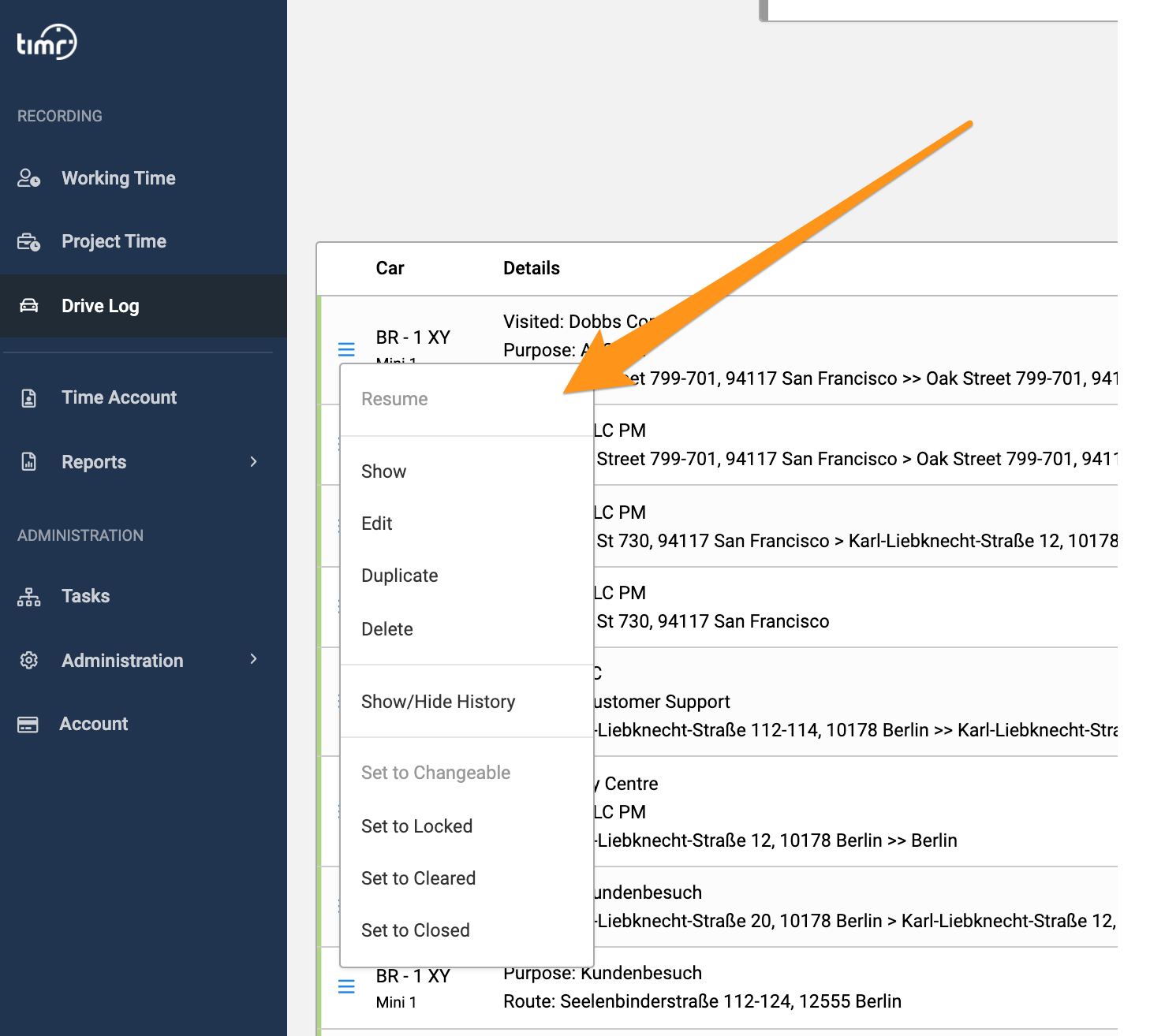The width and height of the screenshot is (1150, 1036).
Task: Click the Drive Log car icon
Action: pyautogui.click(x=29, y=306)
